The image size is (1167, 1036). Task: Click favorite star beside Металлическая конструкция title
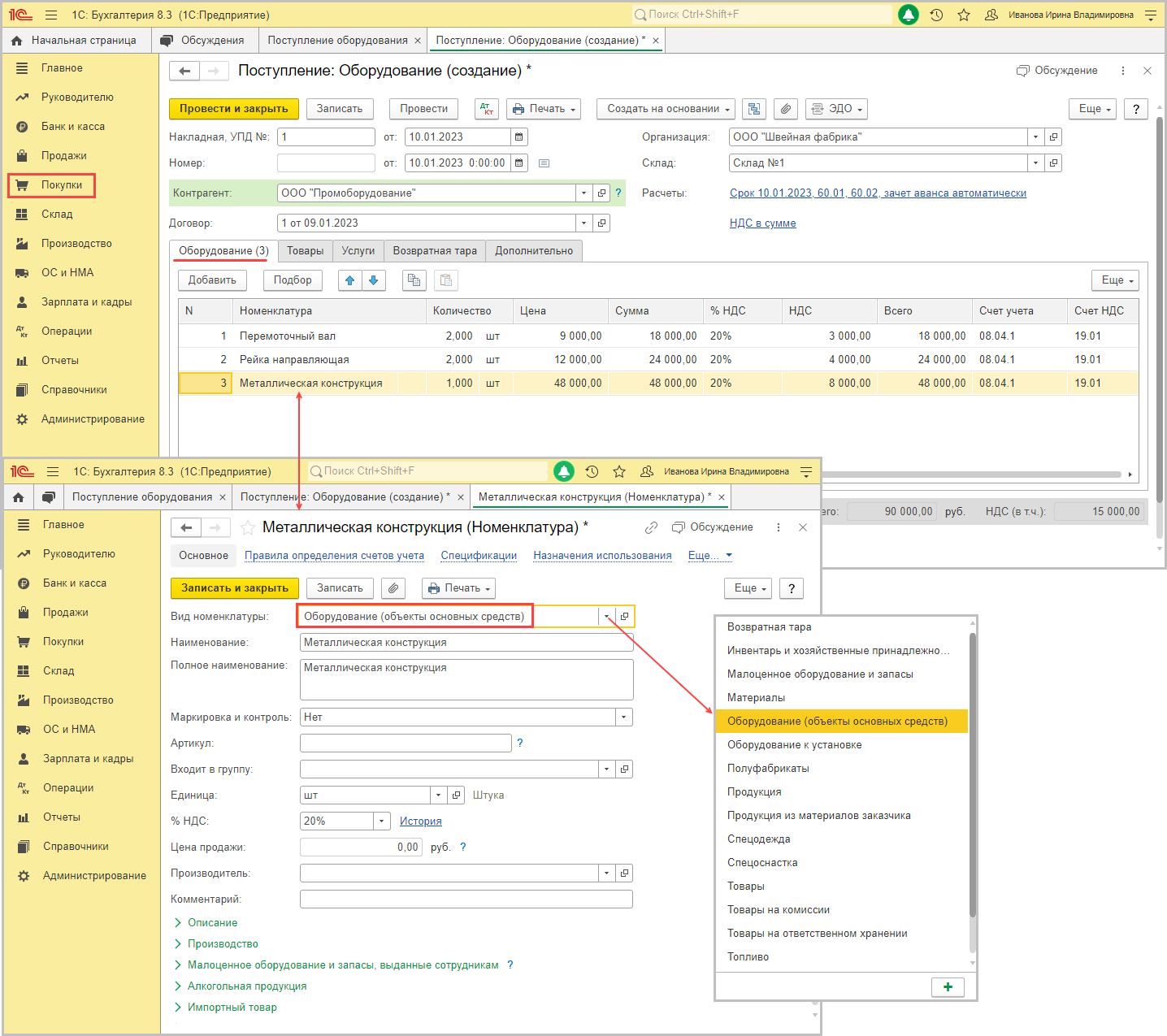(248, 528)
